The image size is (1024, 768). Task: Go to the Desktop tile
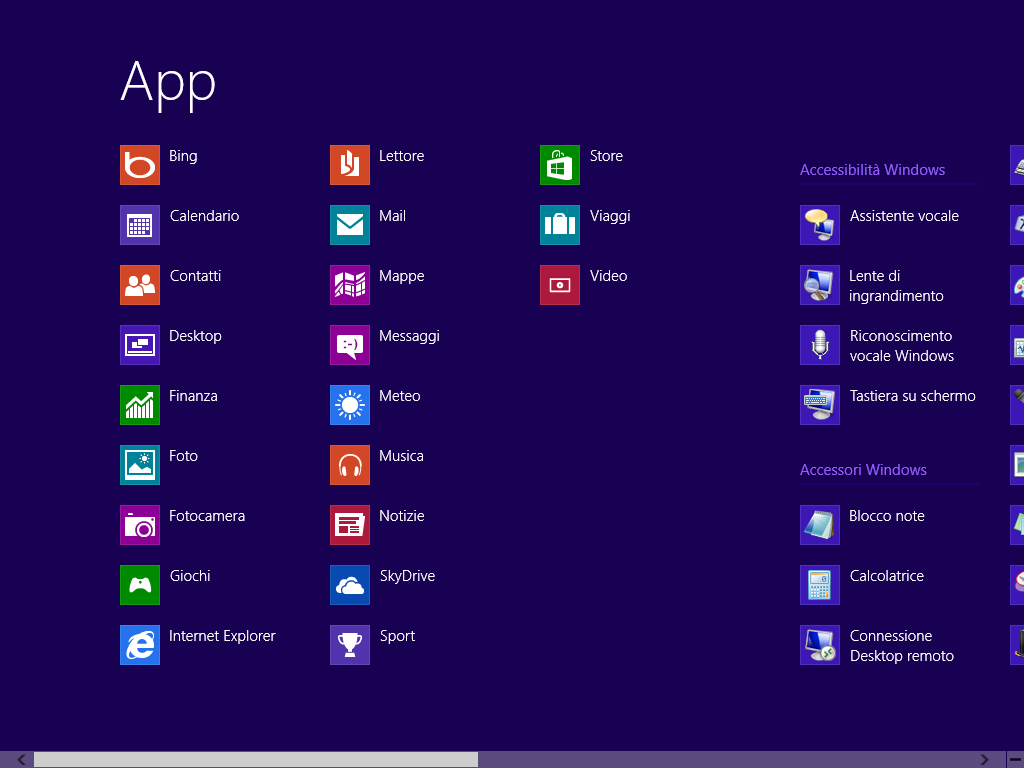(140, 345)
